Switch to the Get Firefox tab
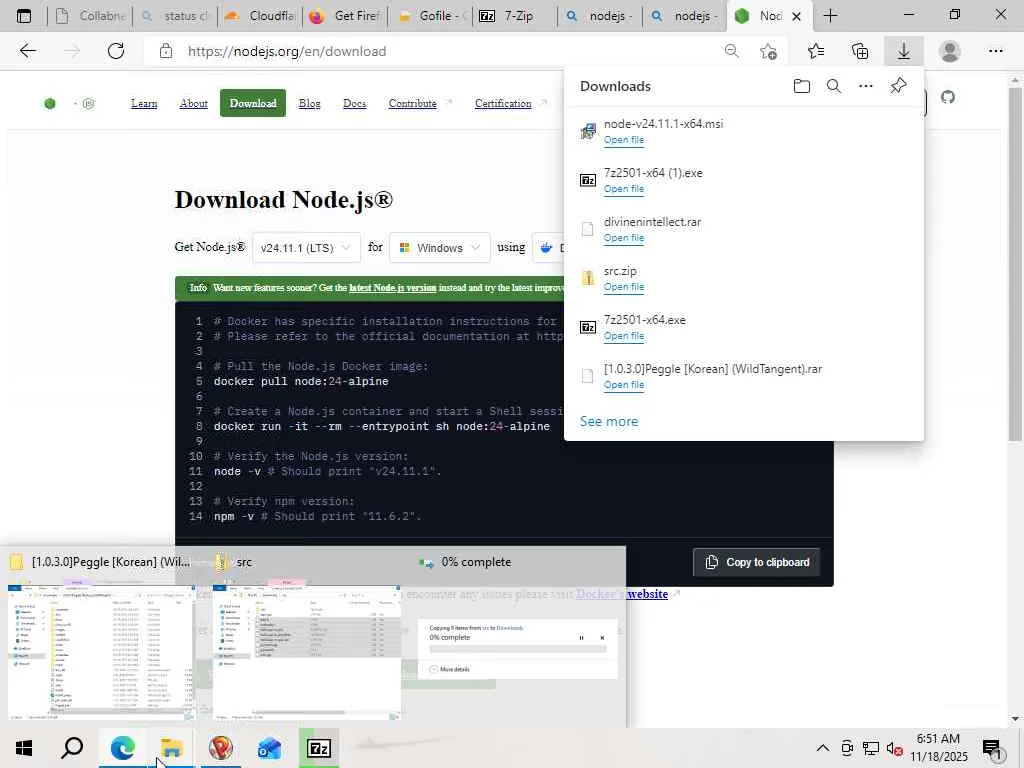 click(x=345, y=16)
